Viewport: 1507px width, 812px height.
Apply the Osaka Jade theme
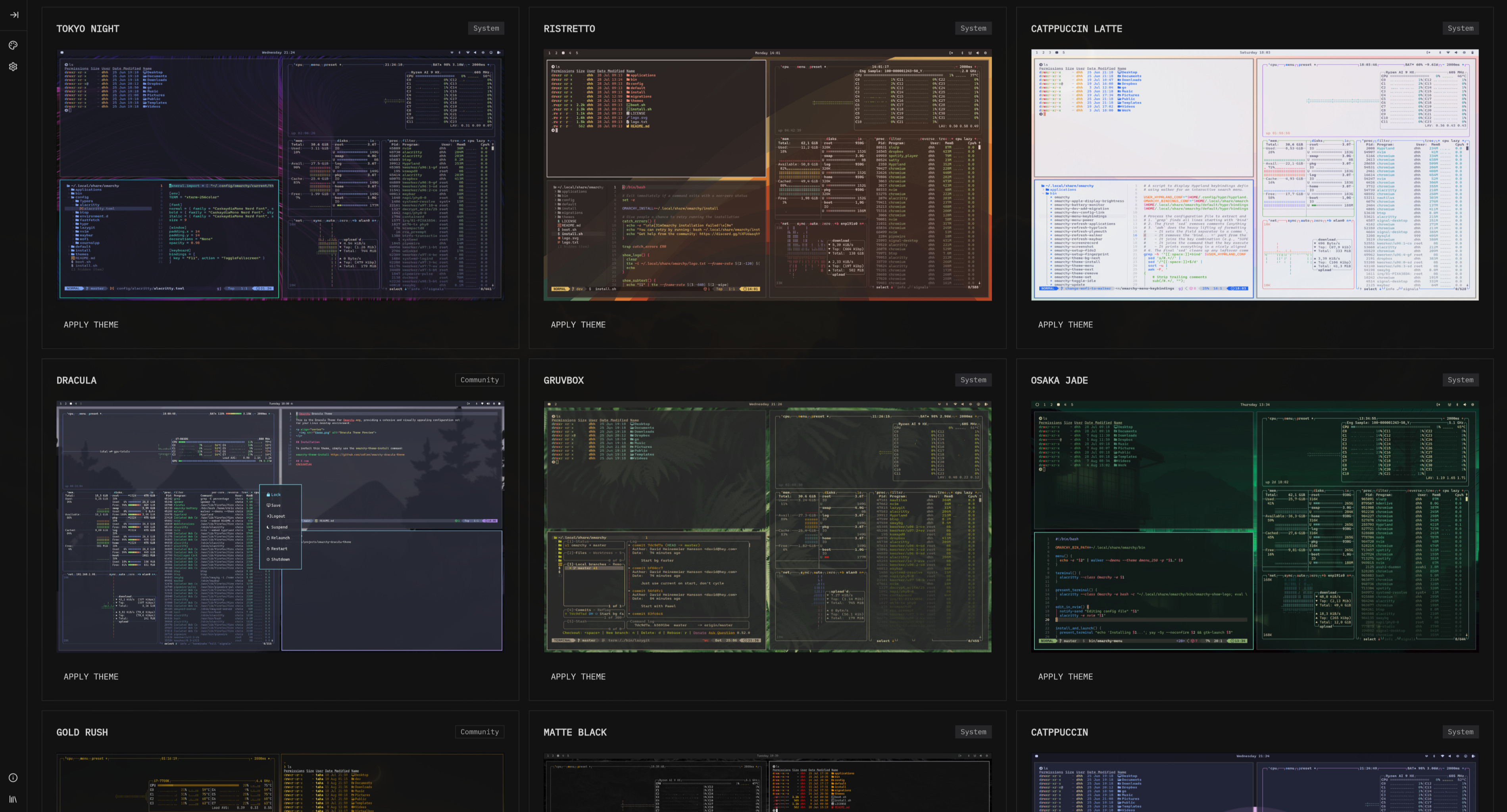pyautogui.click(x=1065, y=676)
